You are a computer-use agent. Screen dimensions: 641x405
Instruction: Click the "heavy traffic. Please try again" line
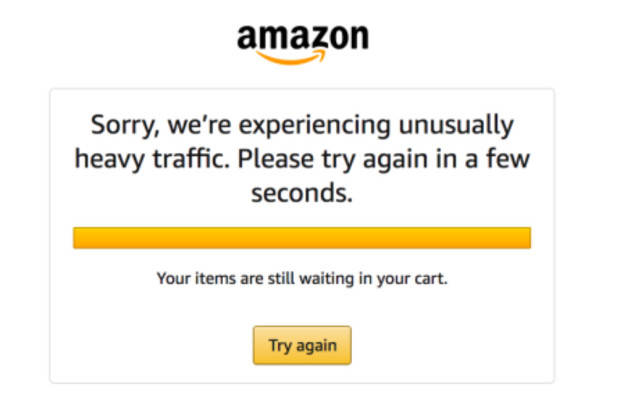[301, 159]
